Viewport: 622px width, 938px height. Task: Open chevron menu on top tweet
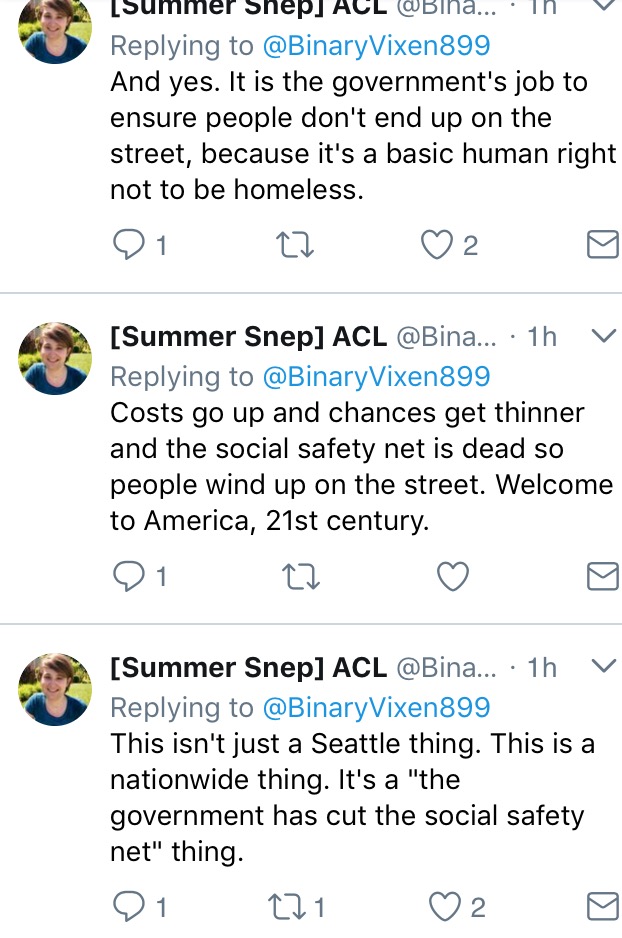[x=603, y=5]
